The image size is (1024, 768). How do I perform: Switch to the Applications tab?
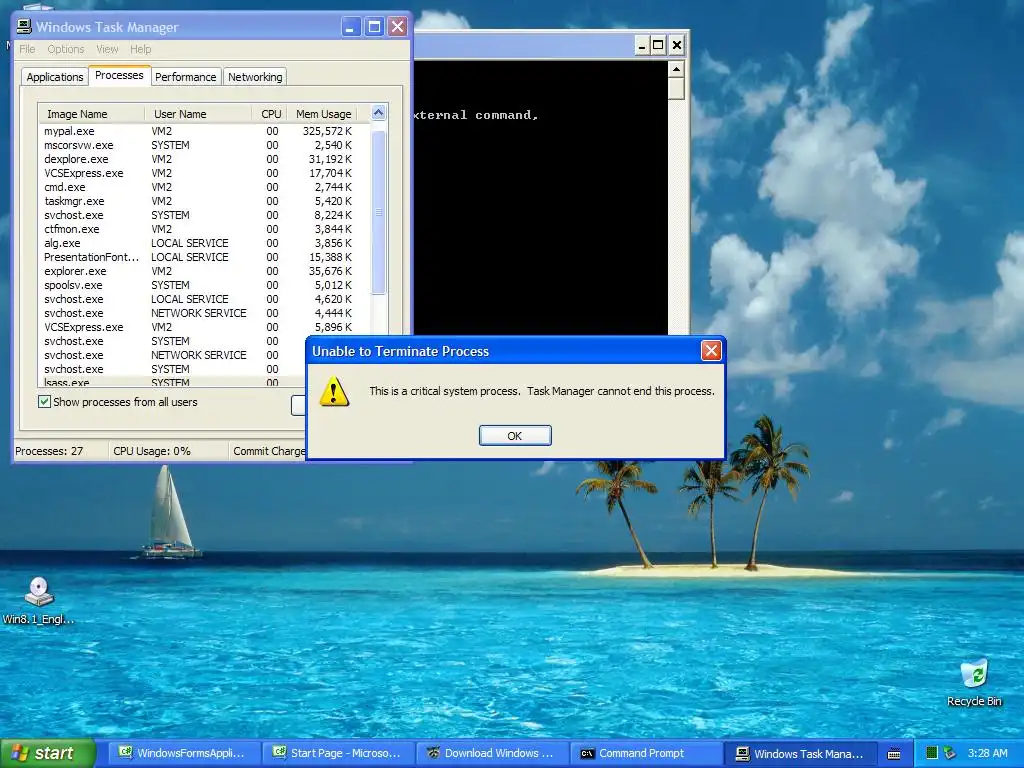(55, 77)
